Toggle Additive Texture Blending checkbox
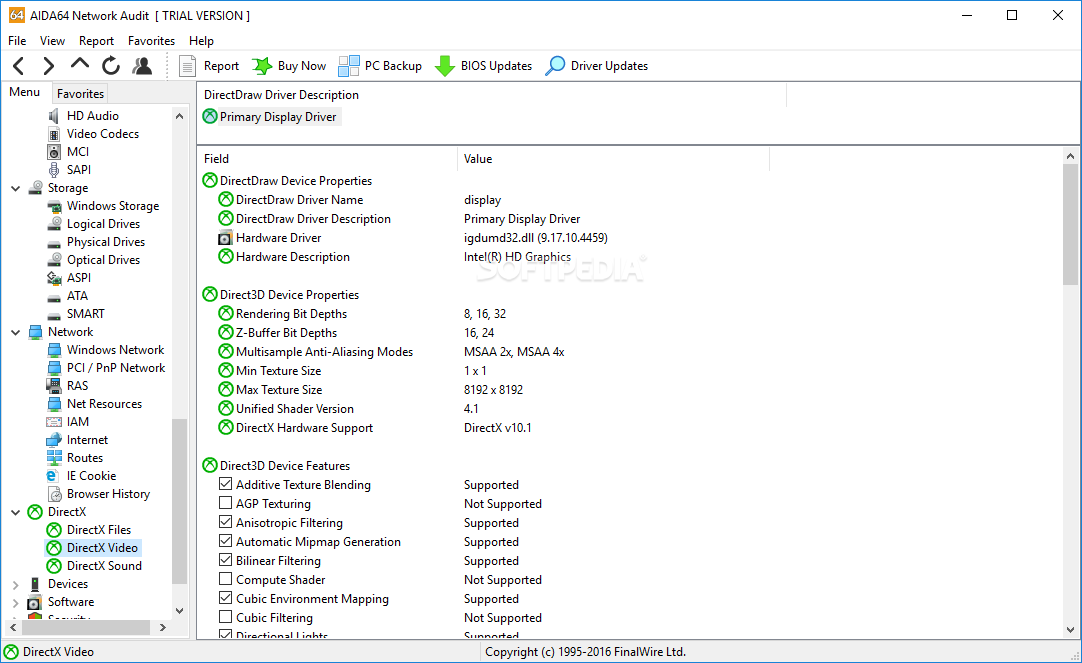This screenshot has height=663, width=1082. coord(226,484)
